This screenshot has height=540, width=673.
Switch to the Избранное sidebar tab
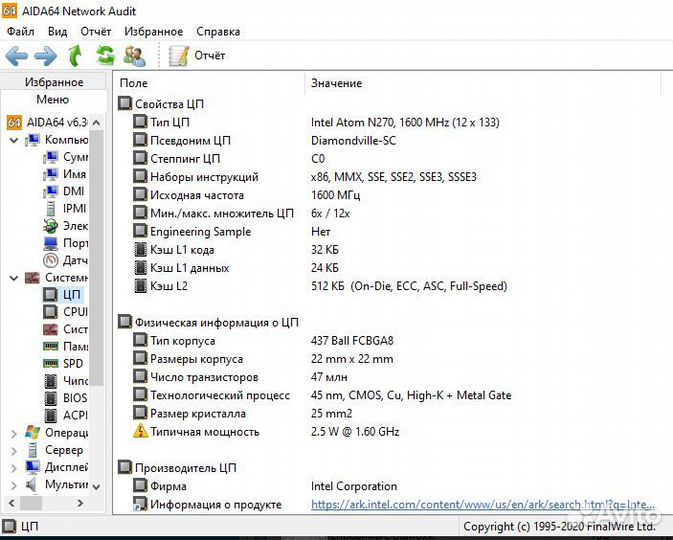click(54, 82)
